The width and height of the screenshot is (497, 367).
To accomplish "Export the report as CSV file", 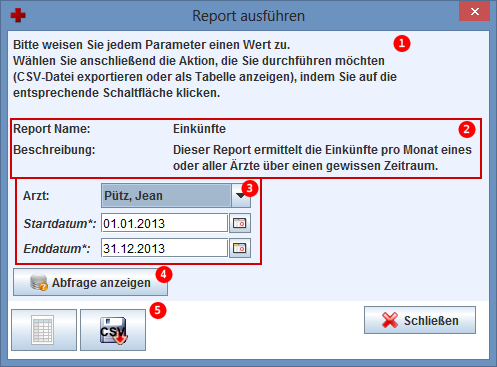I will tap(113, 330).
